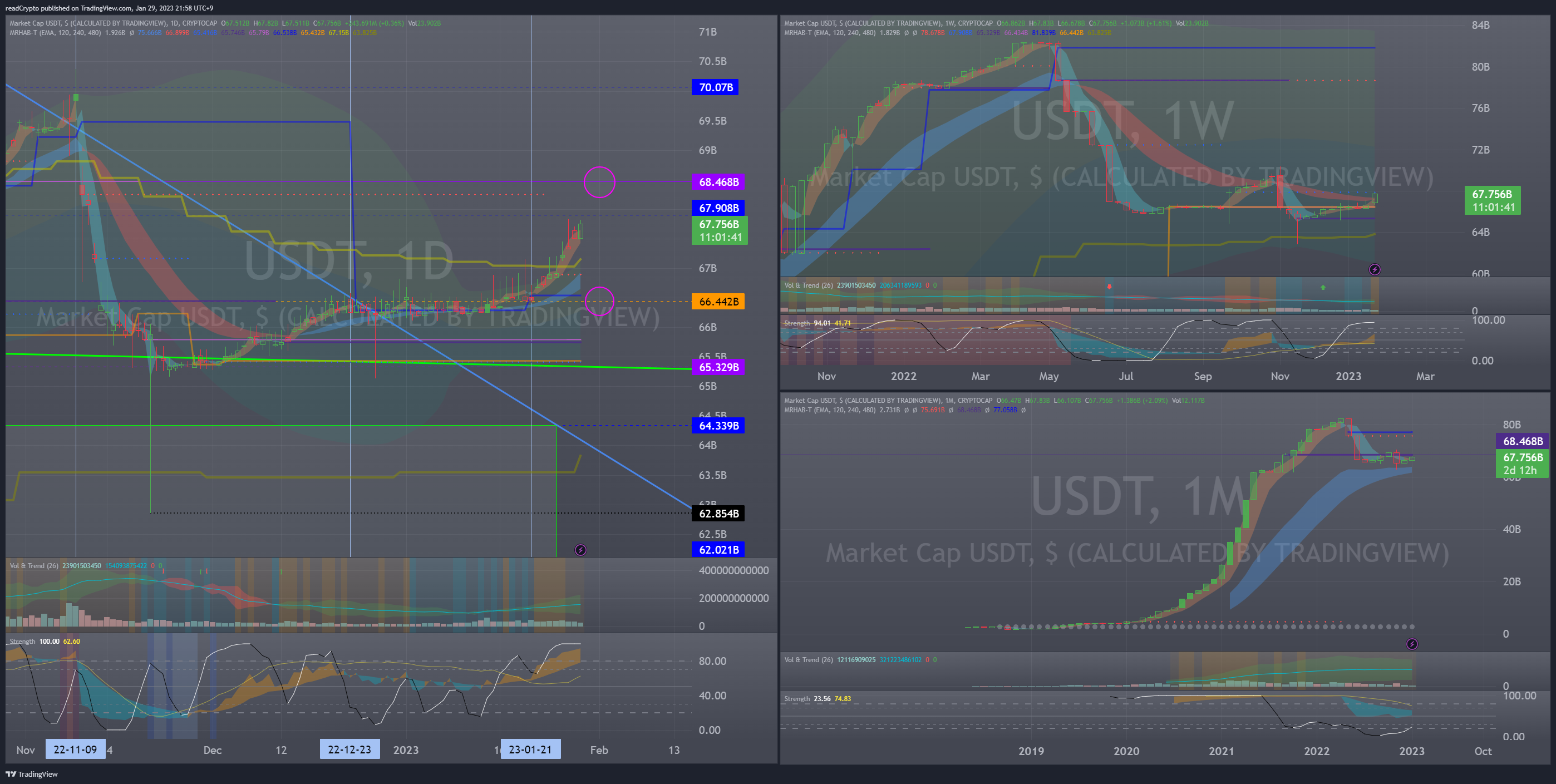Click the lightning icon in the USDT 1M chart
This screenshot has width=1556, height=784.
click(x=1412, y=644)
